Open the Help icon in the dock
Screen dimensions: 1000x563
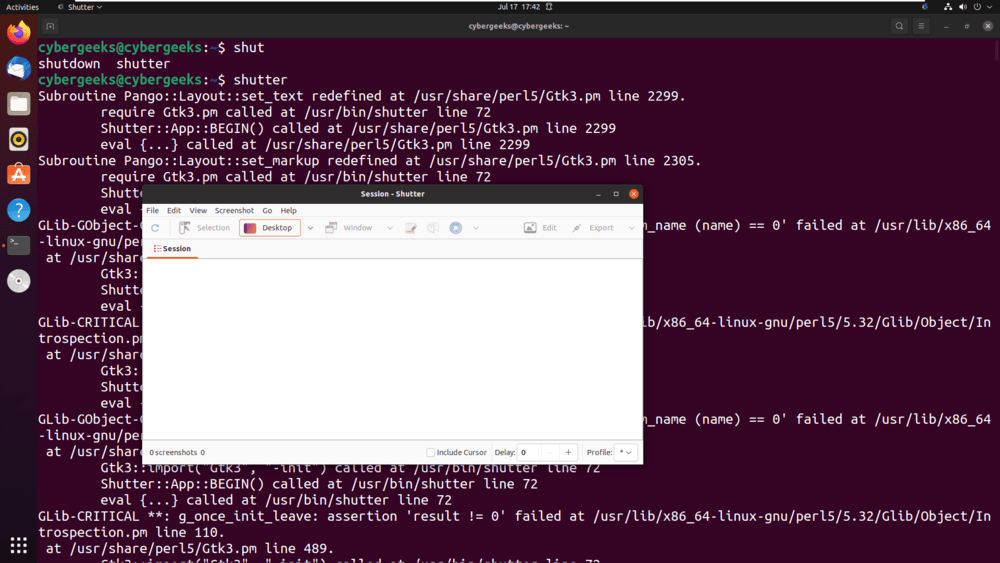(18, 210)
